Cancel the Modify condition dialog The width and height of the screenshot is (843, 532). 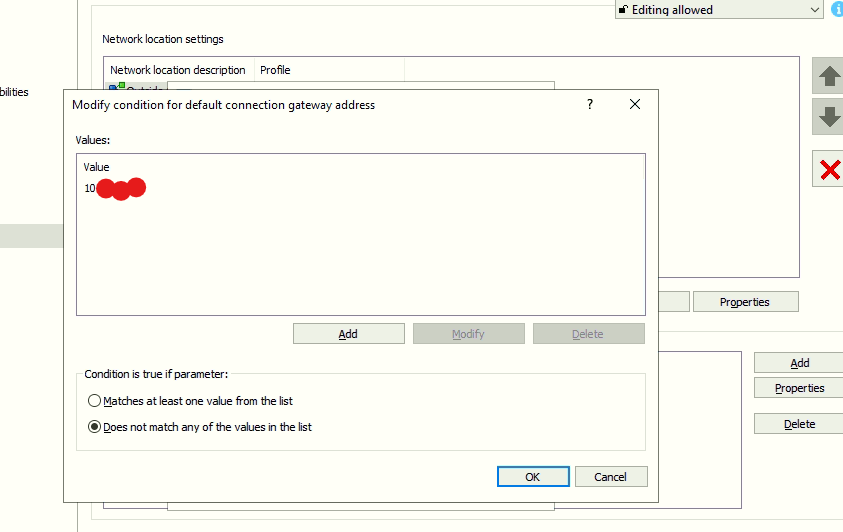(x=610, y=477)
